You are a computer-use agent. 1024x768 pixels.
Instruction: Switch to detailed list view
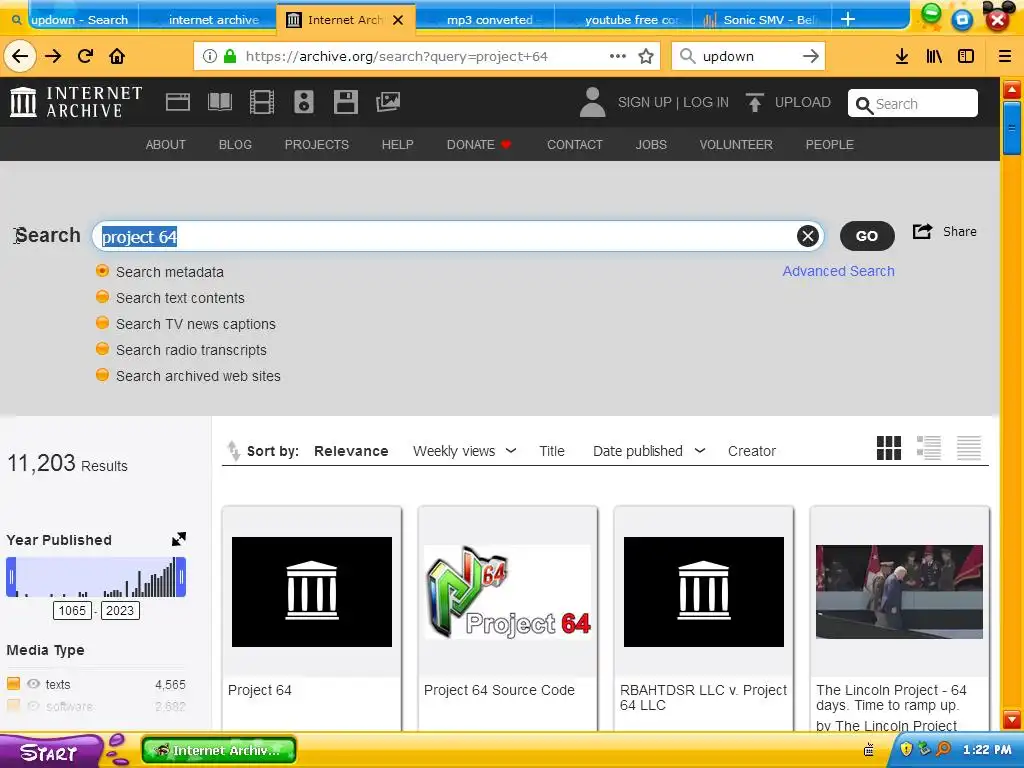[929, 449]
